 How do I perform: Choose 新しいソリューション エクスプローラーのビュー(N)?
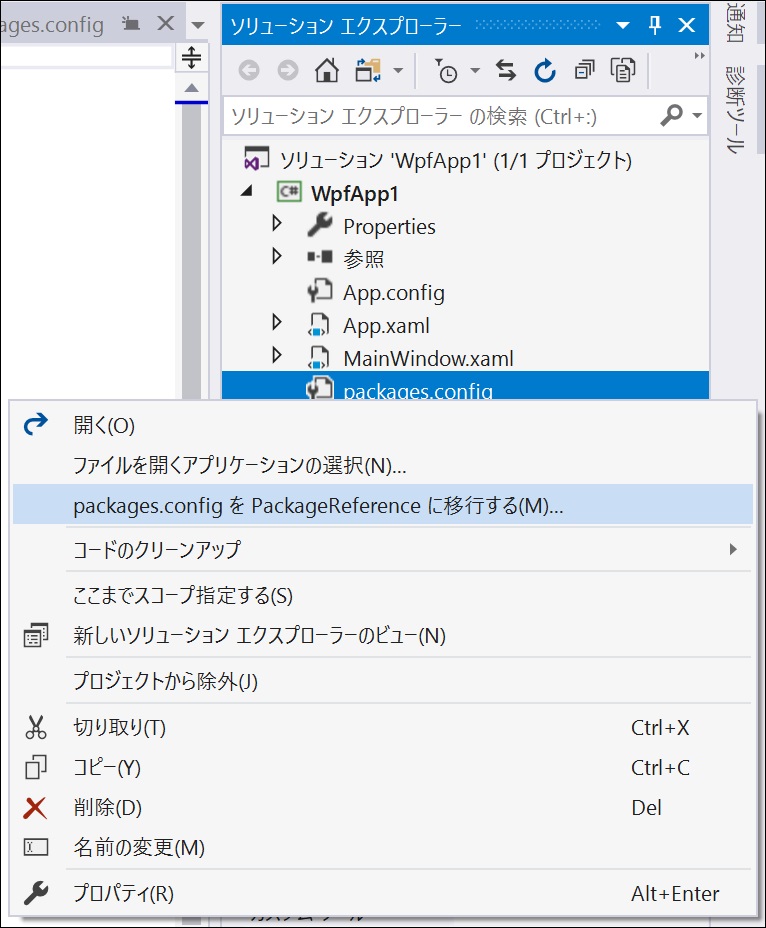tap(382, 635)
